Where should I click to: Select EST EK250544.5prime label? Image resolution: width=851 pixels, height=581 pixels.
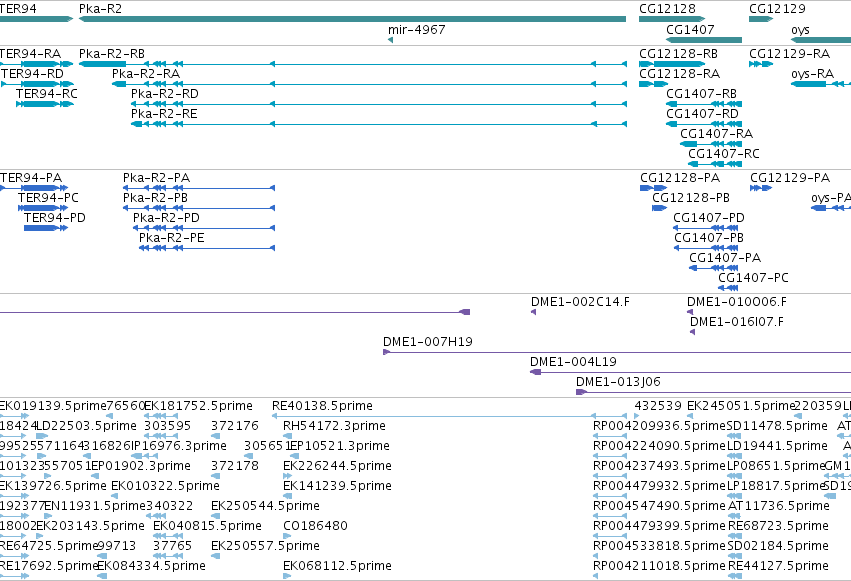(265, 506)
